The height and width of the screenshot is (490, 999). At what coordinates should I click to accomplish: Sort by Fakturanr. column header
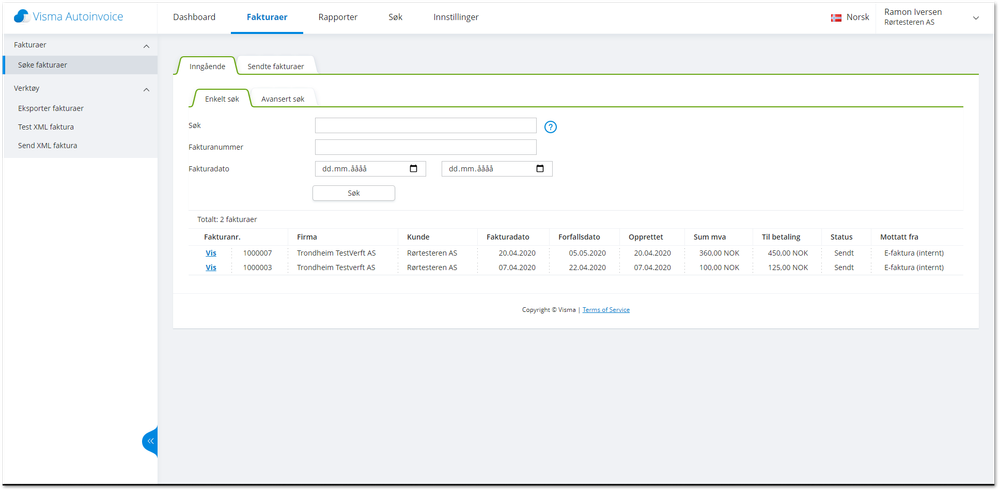tap(222, 237)
